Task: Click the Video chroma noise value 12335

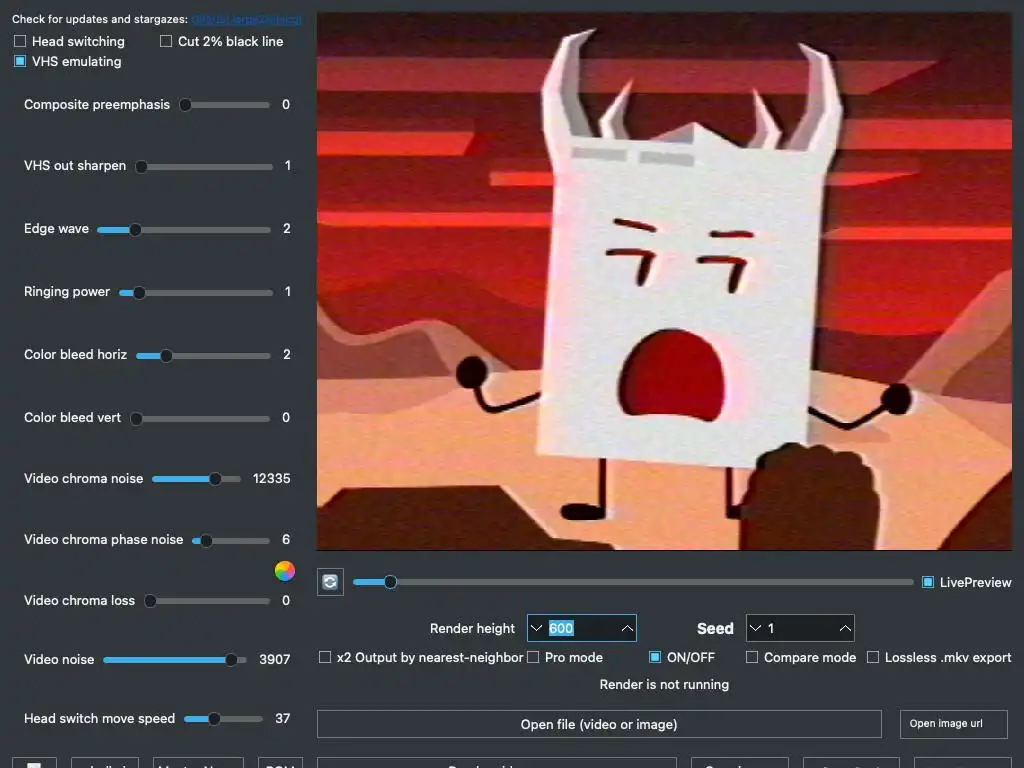Action: point(272,479)
